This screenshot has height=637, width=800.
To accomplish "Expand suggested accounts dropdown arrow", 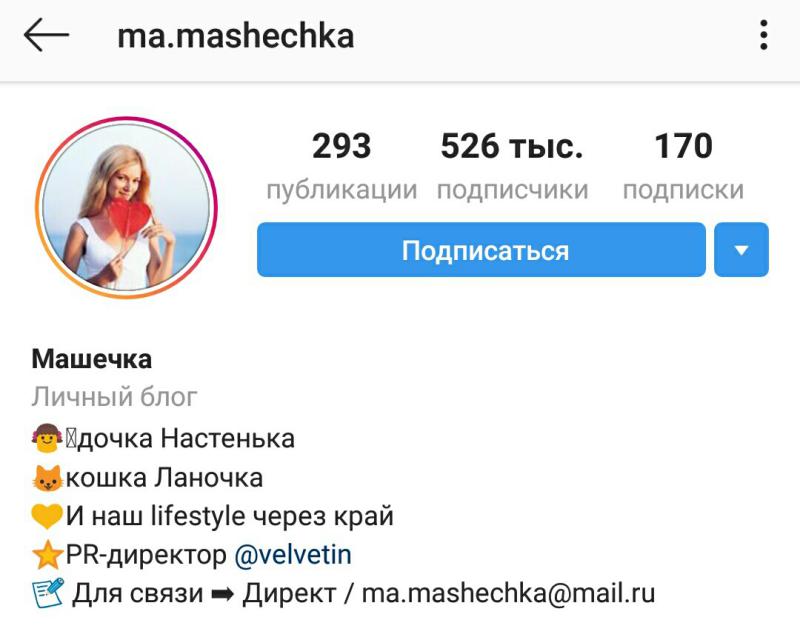I will coord(741,249).
